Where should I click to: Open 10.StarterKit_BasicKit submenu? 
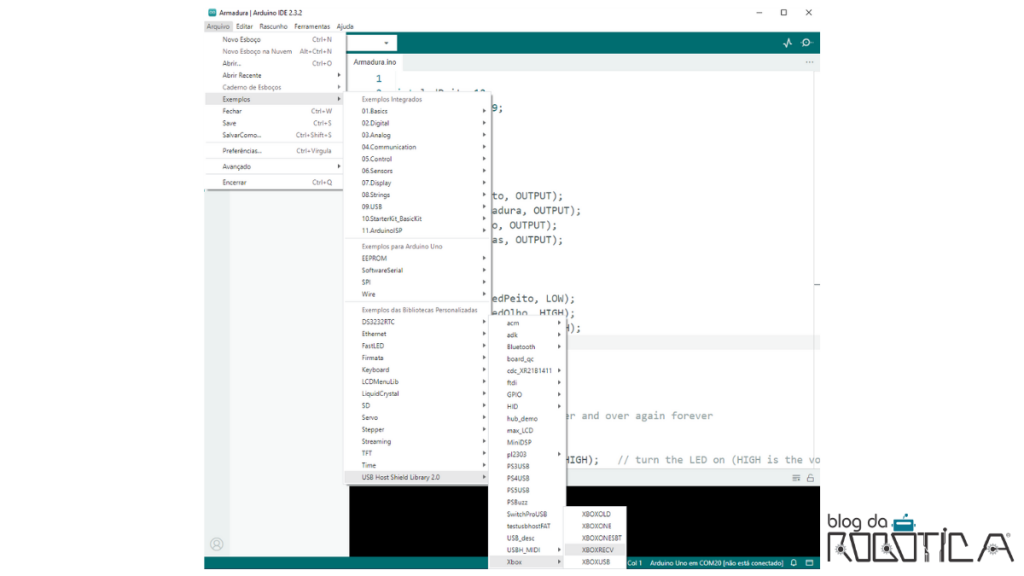[x=417, y=219]
